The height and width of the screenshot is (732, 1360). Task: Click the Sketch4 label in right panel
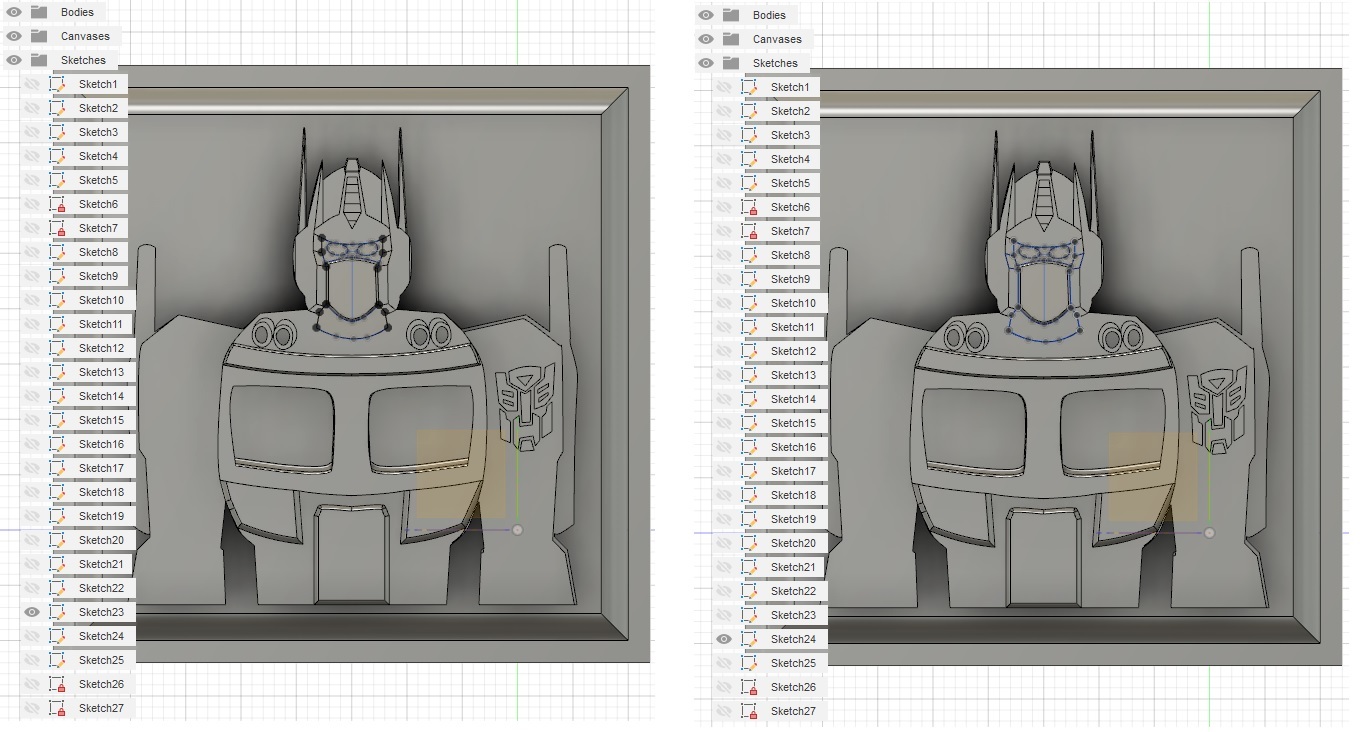(x=790, y=159)
